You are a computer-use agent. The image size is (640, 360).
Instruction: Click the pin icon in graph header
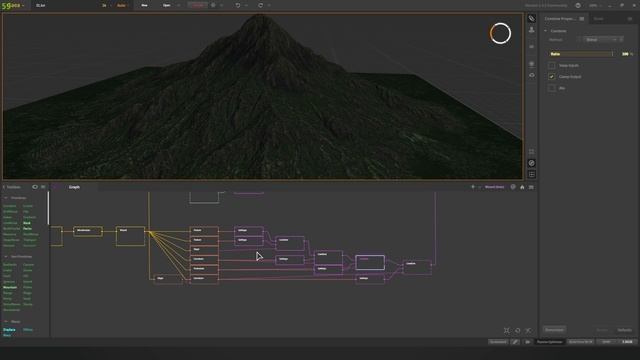473,187
